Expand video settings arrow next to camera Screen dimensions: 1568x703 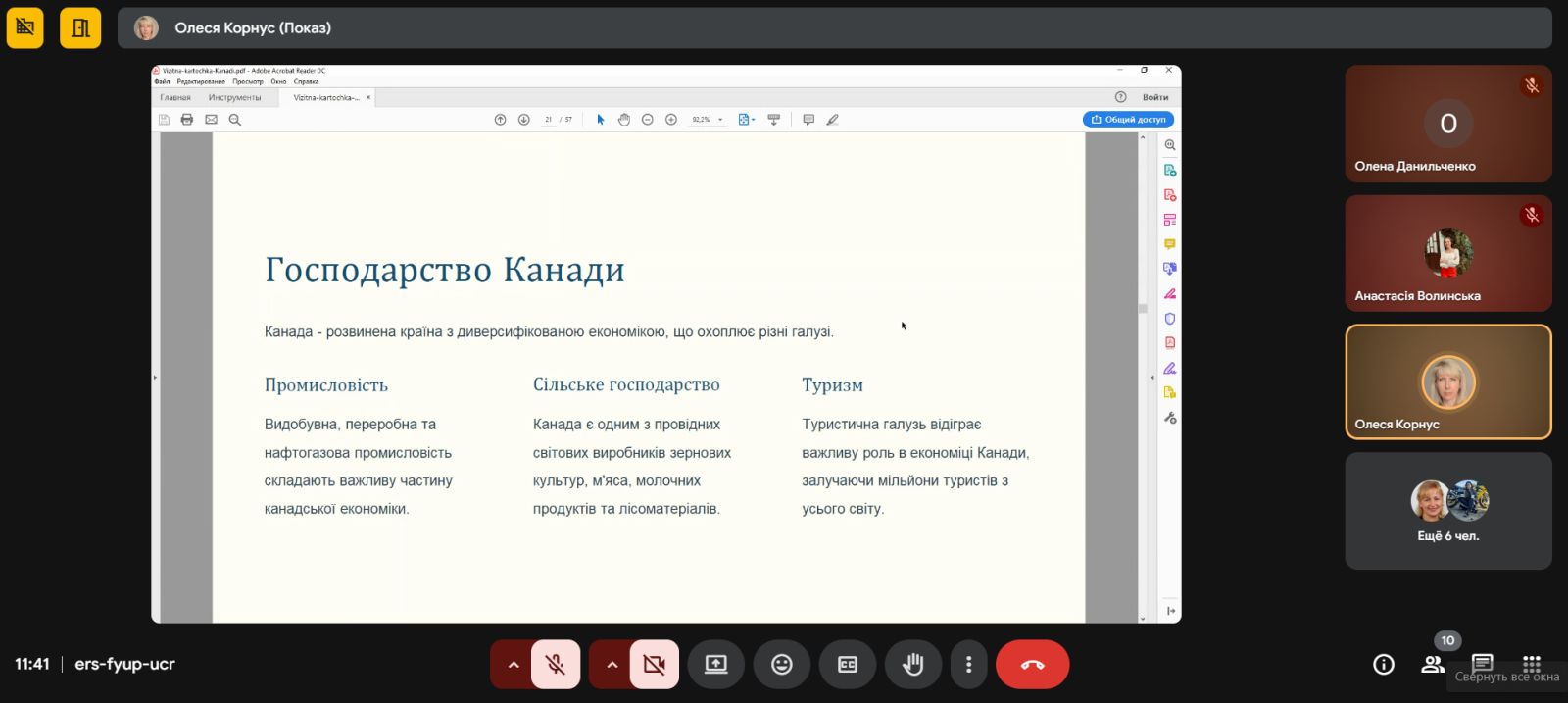click(x=612, y=665)
